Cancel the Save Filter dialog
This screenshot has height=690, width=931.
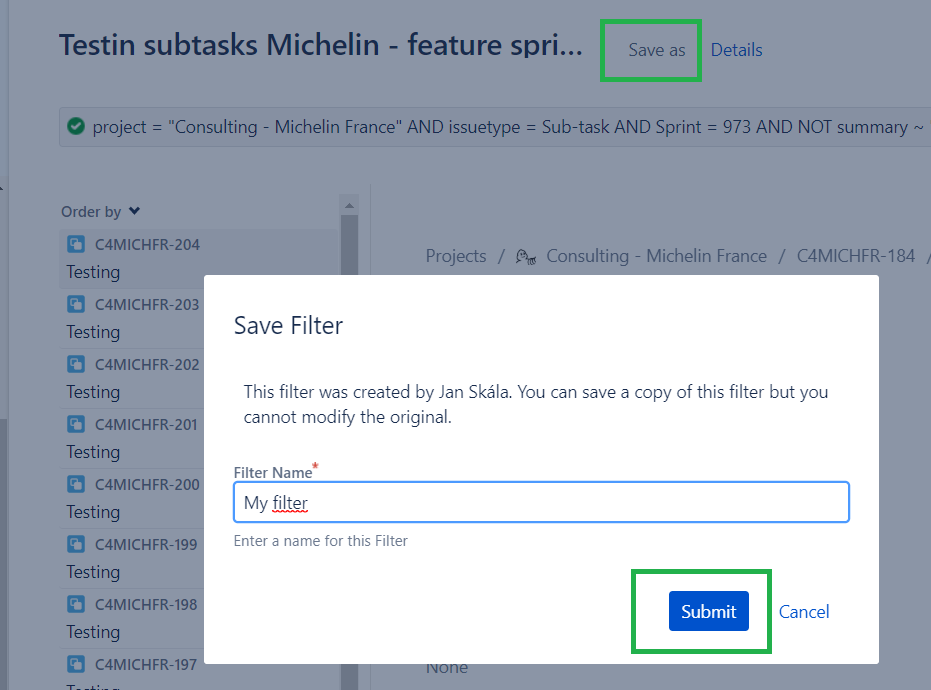(x=804, y=612)
